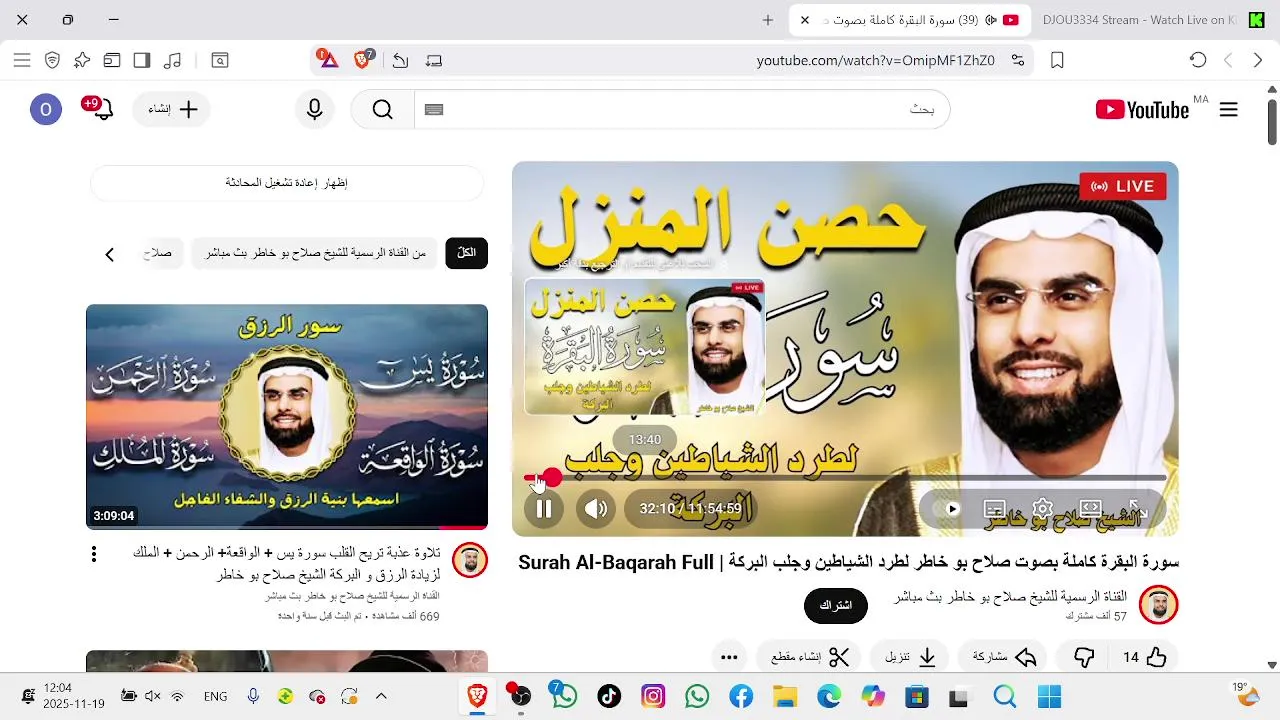
Task: Reload the page
Action: point(1198,60)
